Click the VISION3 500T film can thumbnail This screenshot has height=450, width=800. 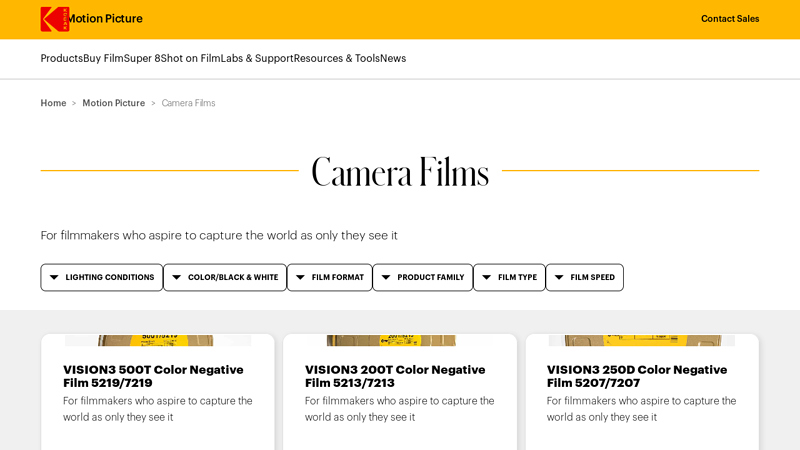(x=158, y=340)
